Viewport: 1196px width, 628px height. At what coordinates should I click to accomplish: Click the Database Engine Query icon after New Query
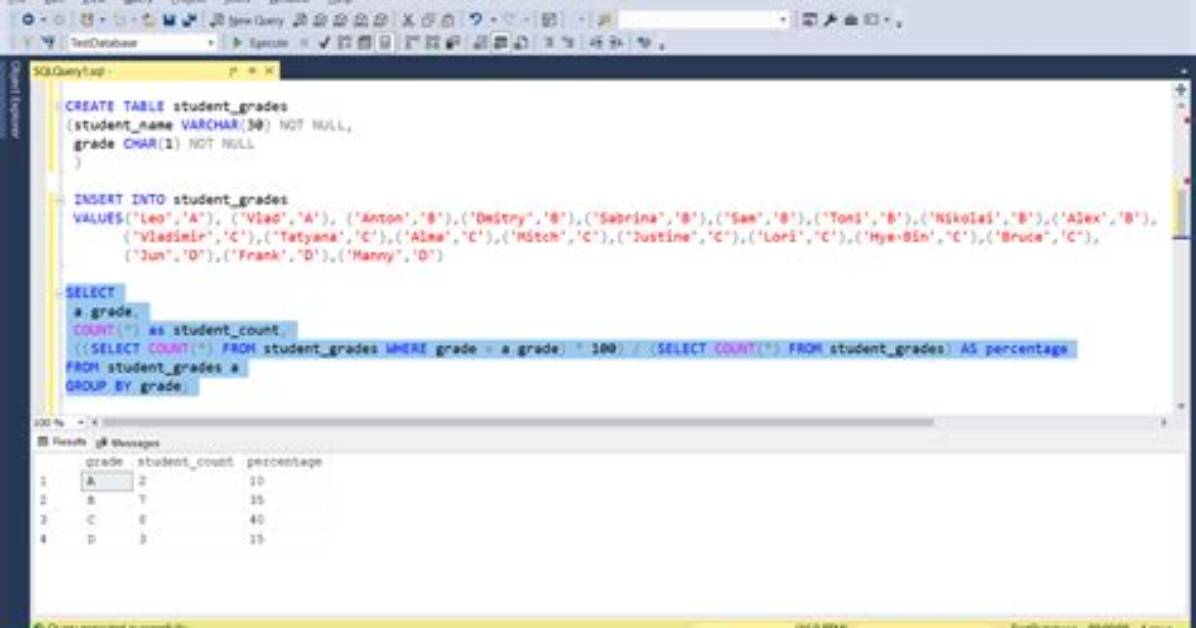[301, 21]
